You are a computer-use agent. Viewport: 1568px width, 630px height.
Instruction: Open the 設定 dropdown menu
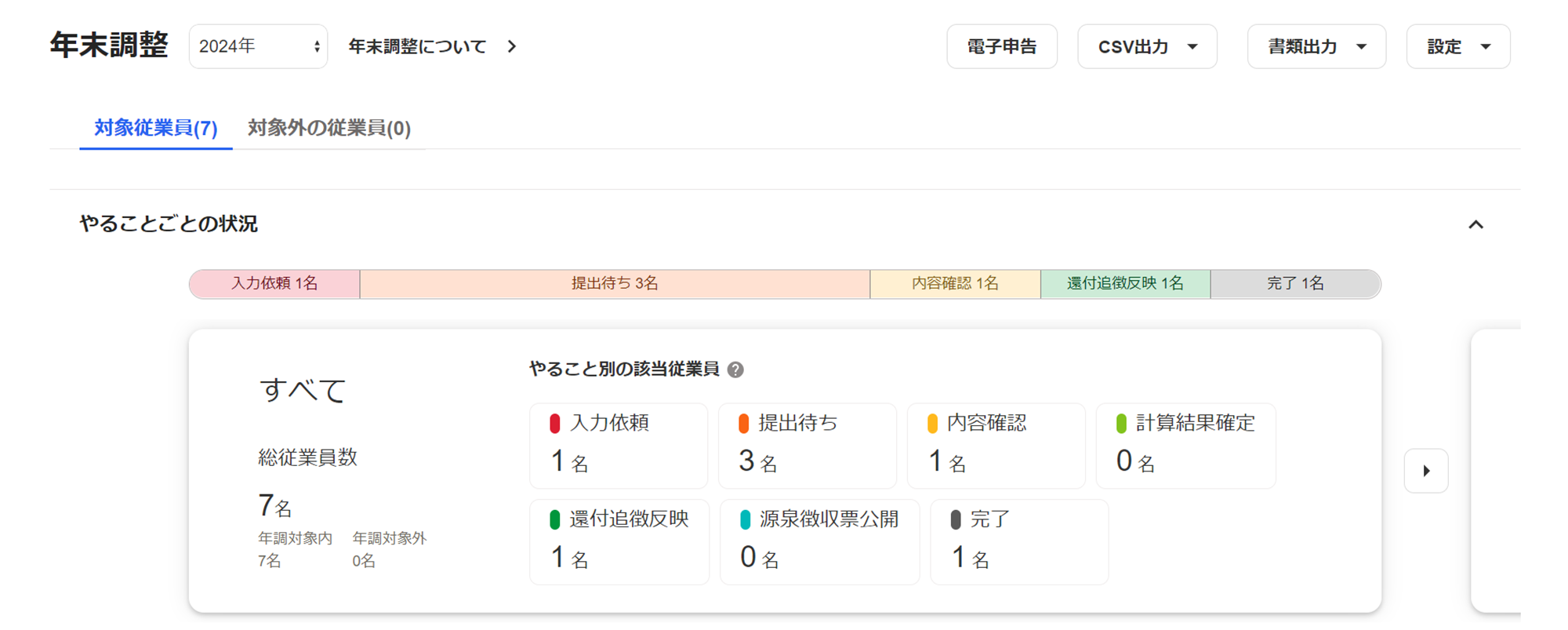(x=1457, y=47)
